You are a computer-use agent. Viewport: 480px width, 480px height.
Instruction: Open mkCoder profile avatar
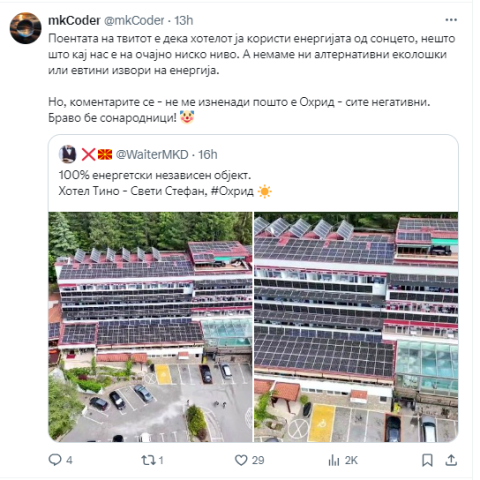[25, 28]
